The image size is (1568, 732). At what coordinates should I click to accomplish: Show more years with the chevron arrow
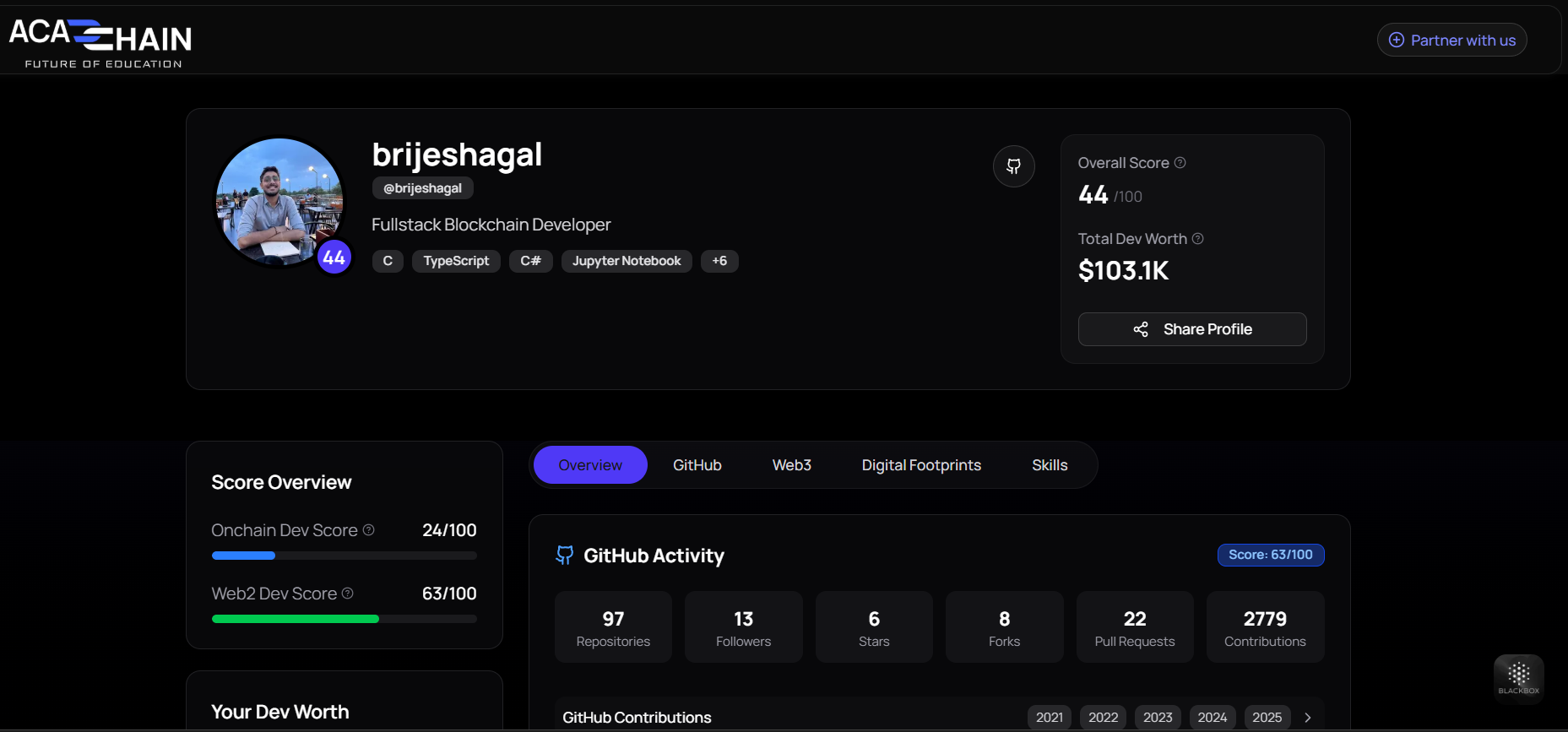(1308, 718)
